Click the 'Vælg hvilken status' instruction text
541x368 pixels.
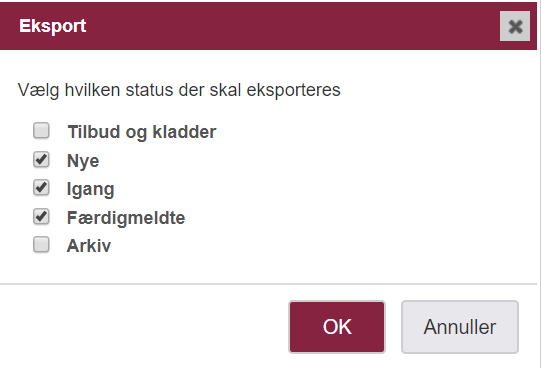179,90
